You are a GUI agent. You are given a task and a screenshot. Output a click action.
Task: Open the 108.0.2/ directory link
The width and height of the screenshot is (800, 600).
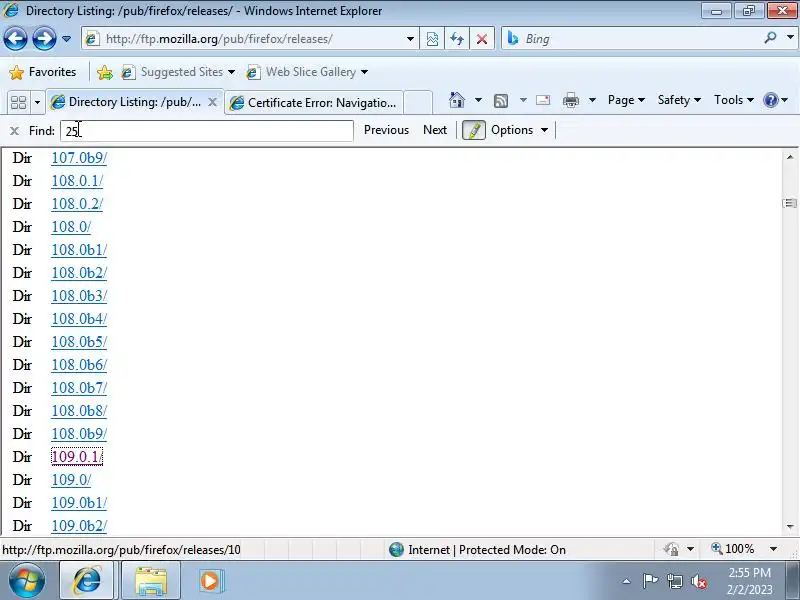[77, 204]
